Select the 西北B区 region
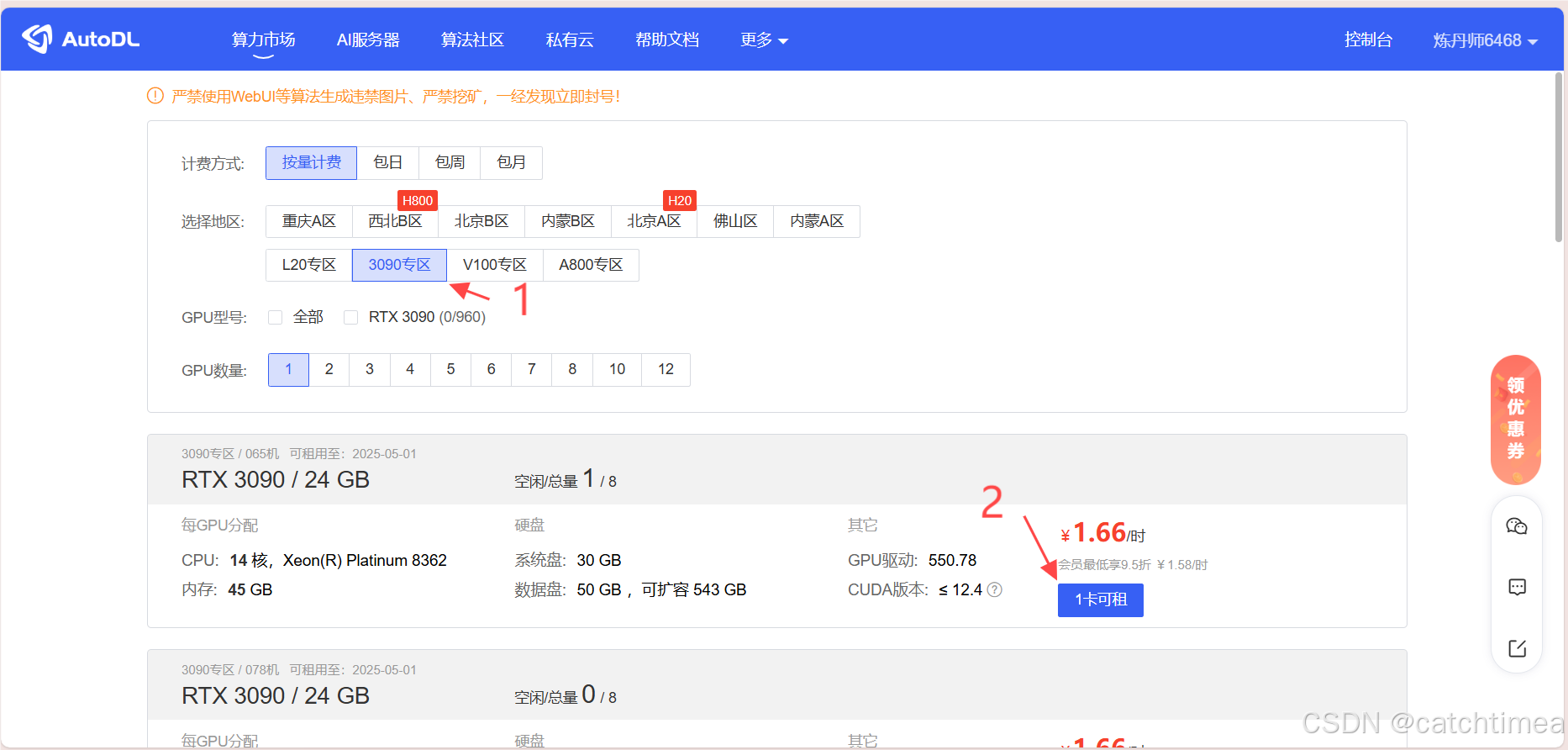Viewport: 1568px width, 750px height. 395,221
